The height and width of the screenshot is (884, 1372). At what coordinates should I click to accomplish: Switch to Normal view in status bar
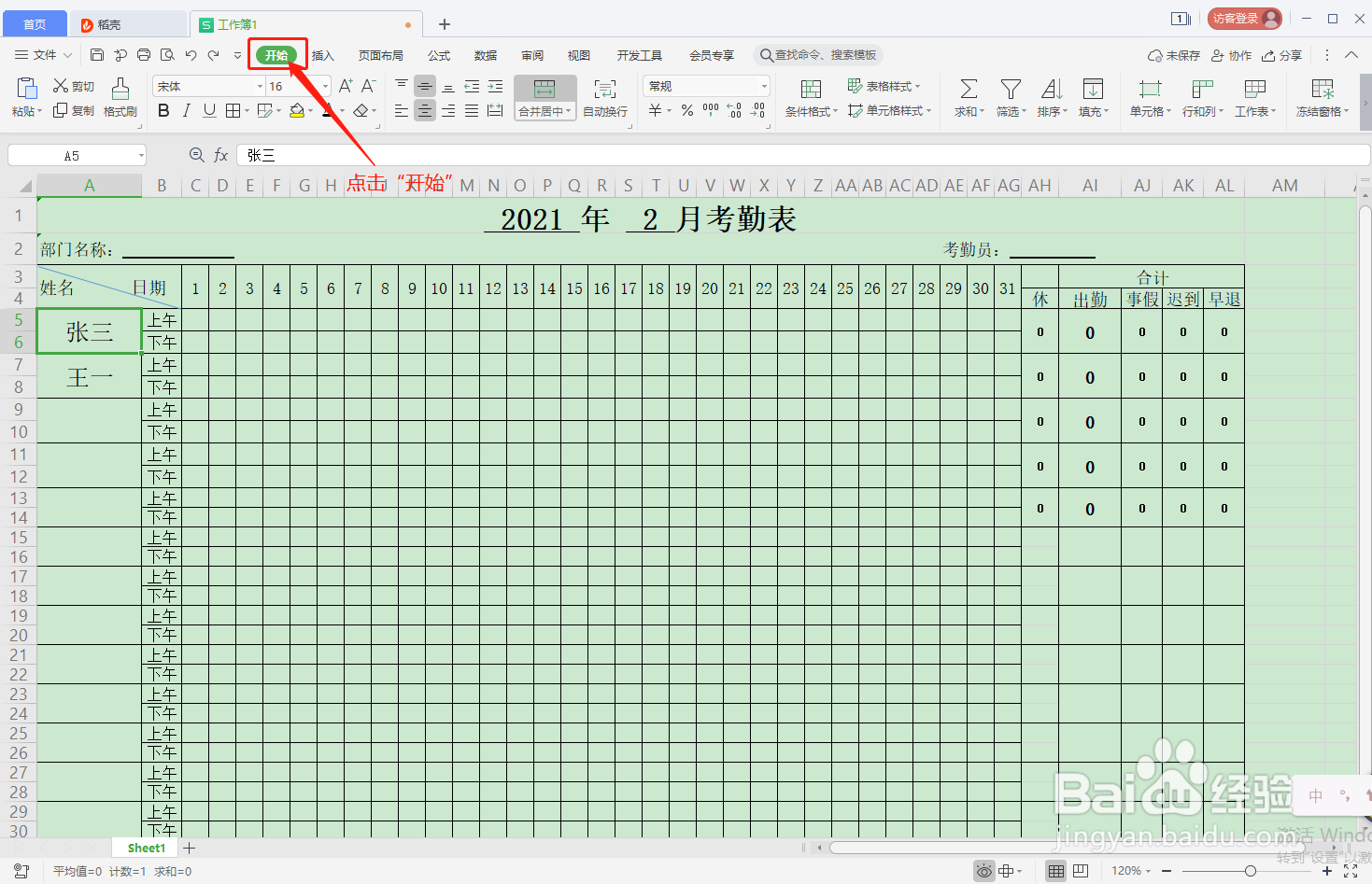(x=1056, y=871)
